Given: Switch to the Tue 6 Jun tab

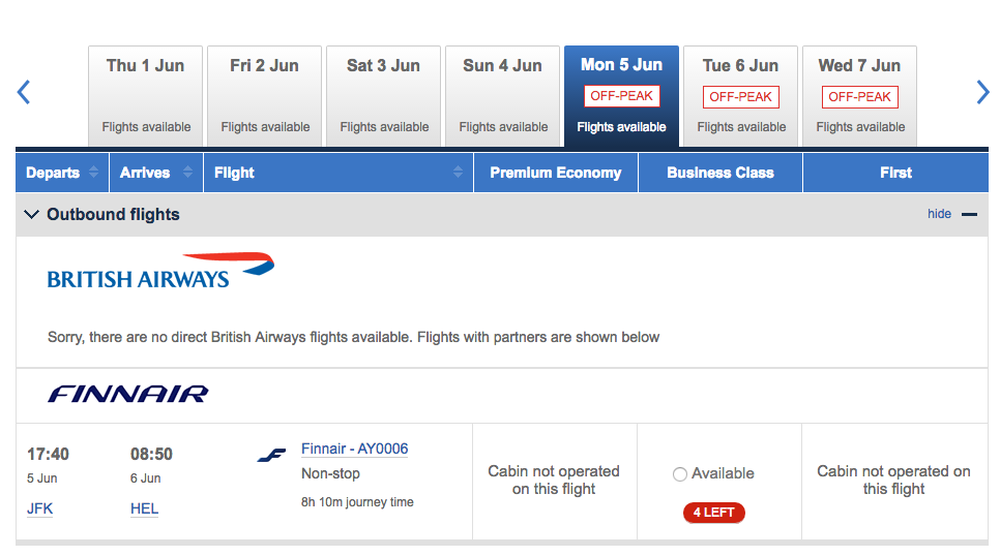Looking at the screenshot, I should click(740, 96).
